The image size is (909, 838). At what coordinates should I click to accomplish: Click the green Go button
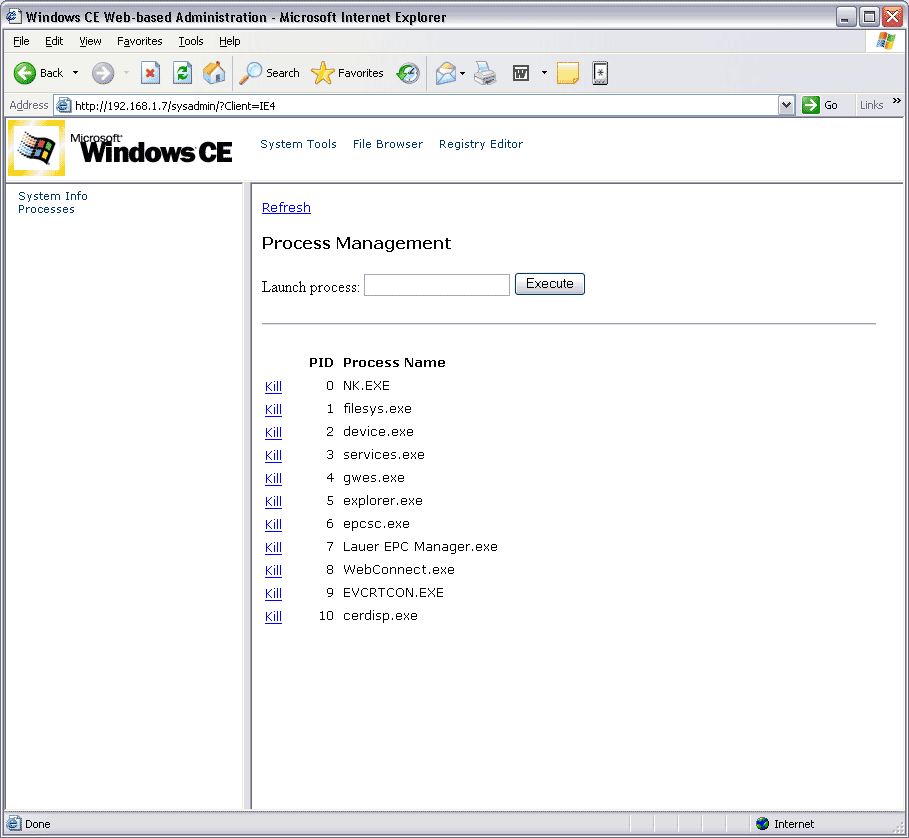pyautogui.click(x=820, y=105)
